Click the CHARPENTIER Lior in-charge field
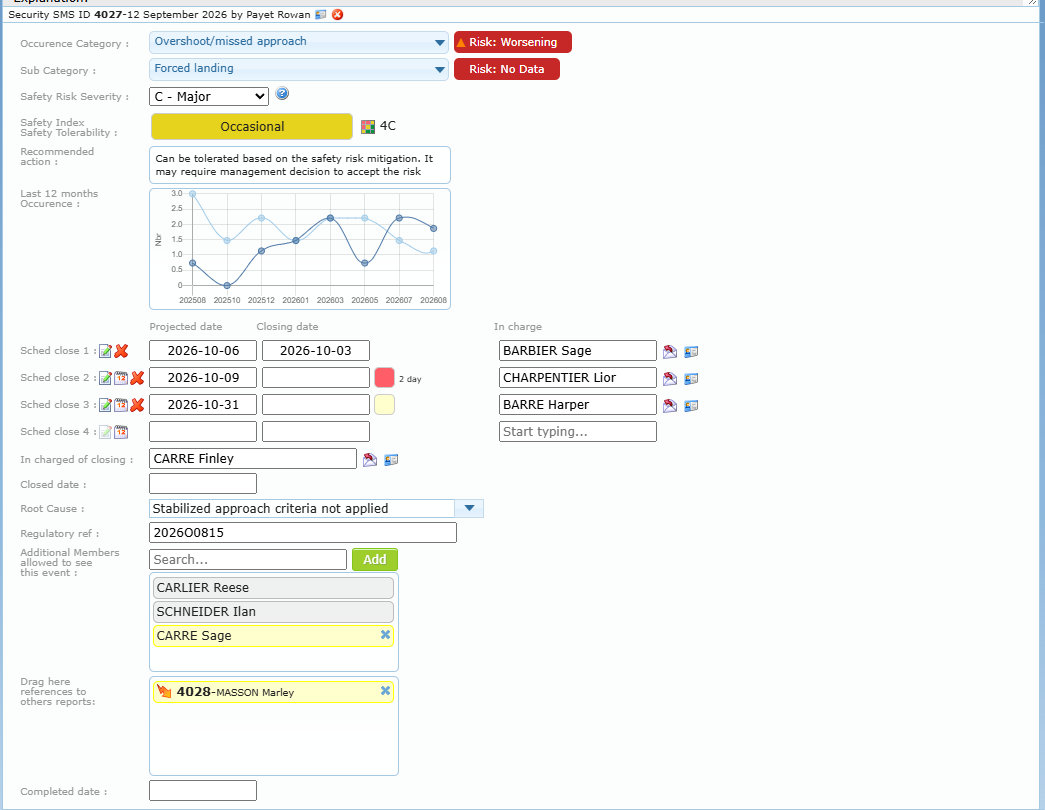The image size is (1045, 810). click(x=578, y=377)
